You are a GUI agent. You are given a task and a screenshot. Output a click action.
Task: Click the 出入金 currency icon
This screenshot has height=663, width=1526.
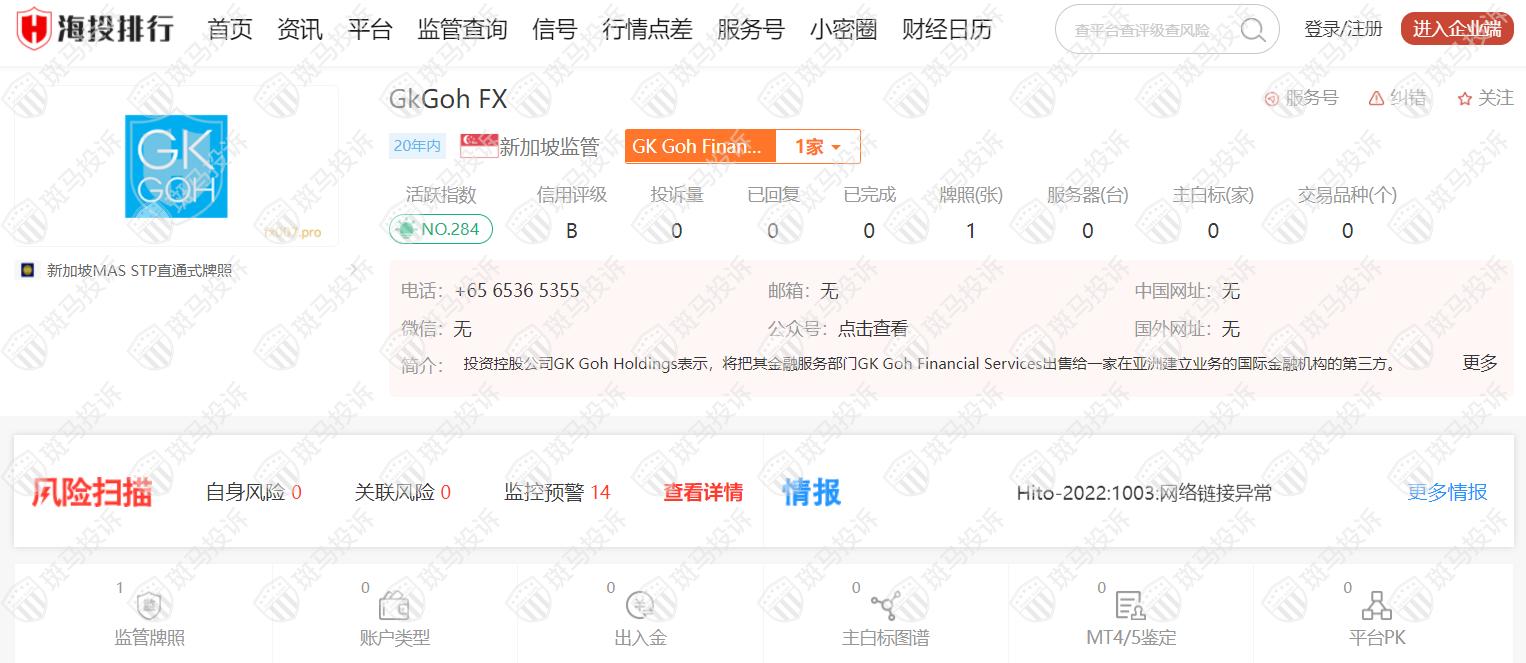click(640, 605)
